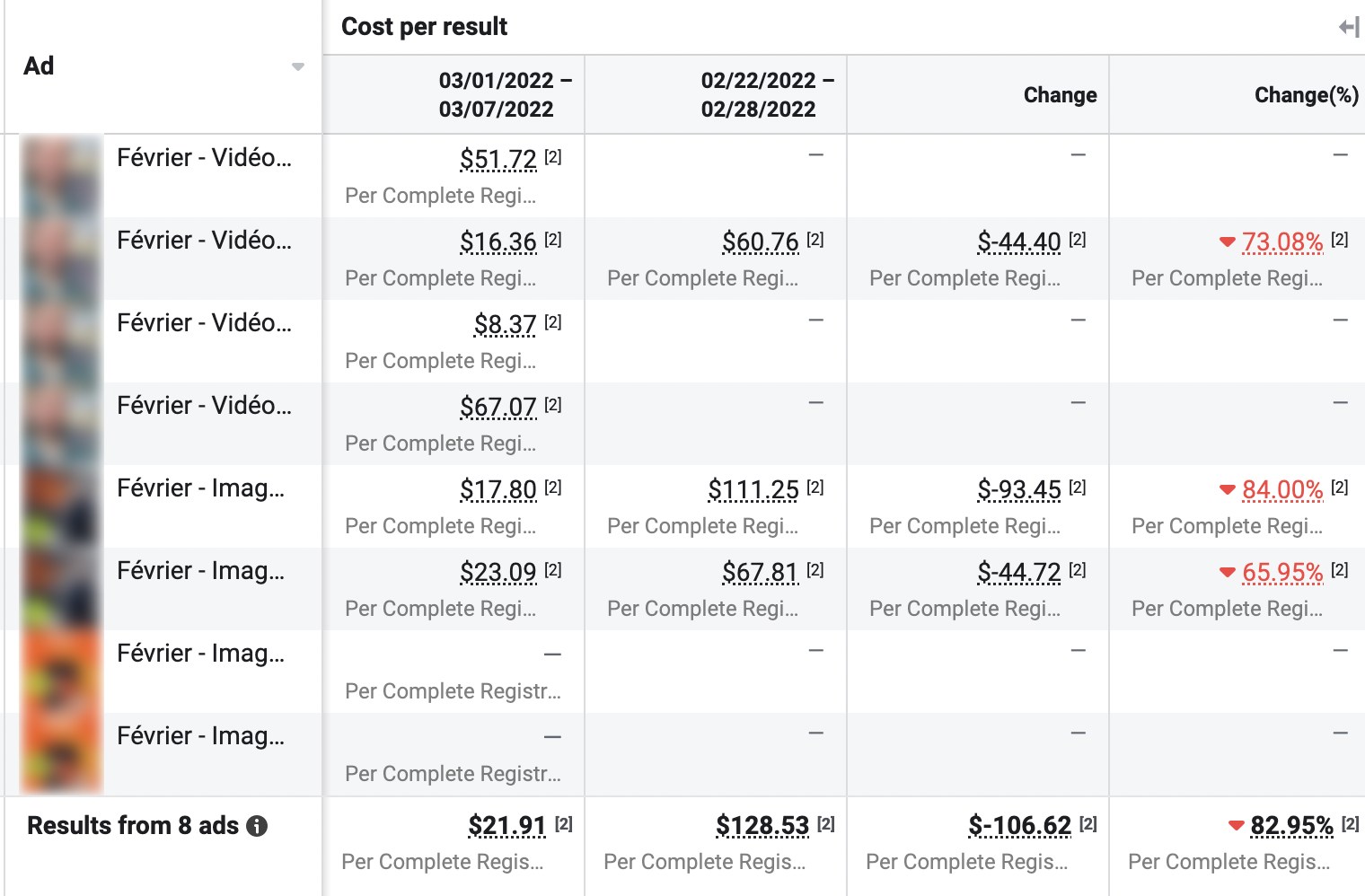Click the $-44.72 change value
Image resolution: width=1365 pixels, height=896 pixels.
point(1018,572)
